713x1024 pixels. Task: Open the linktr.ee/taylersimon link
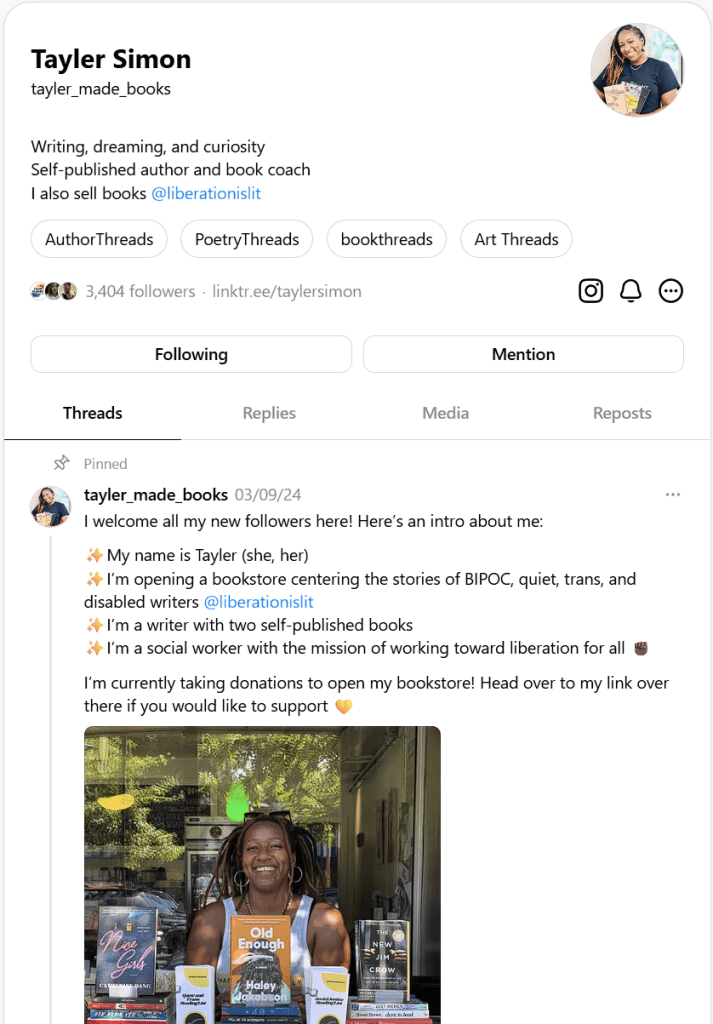(287, 292)
